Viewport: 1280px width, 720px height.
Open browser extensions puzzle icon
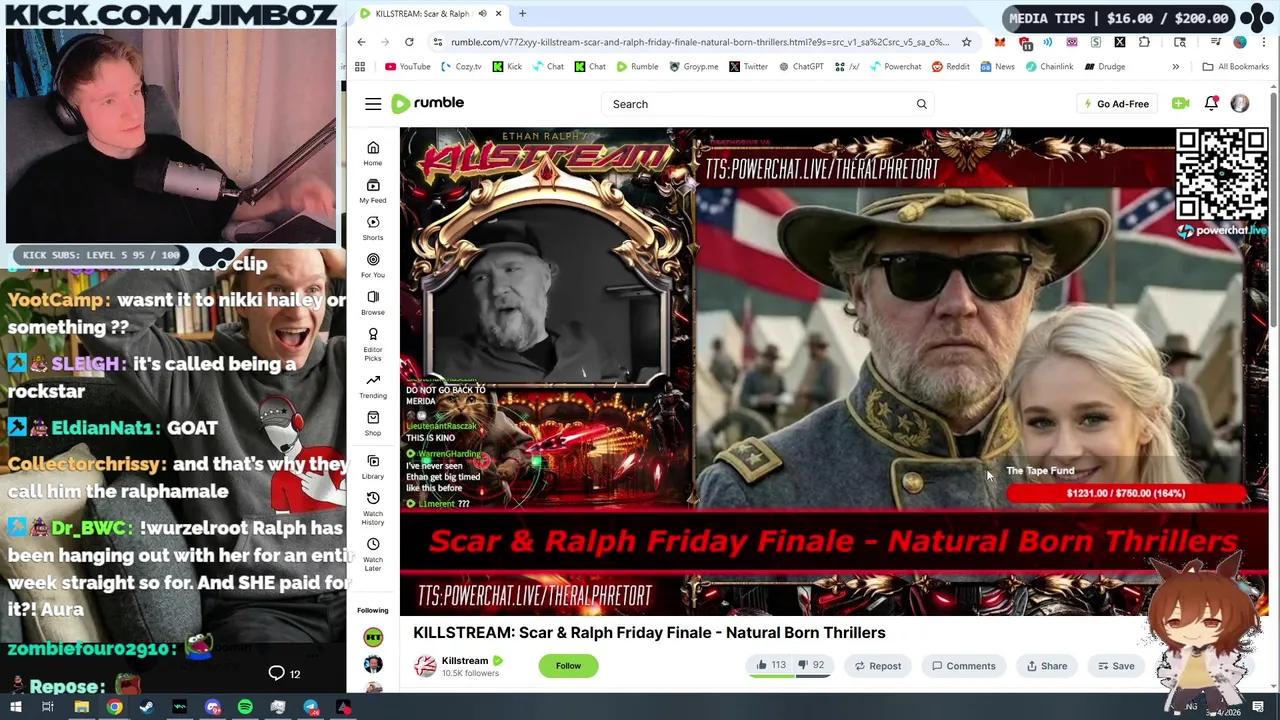[x=1144, y=42]
